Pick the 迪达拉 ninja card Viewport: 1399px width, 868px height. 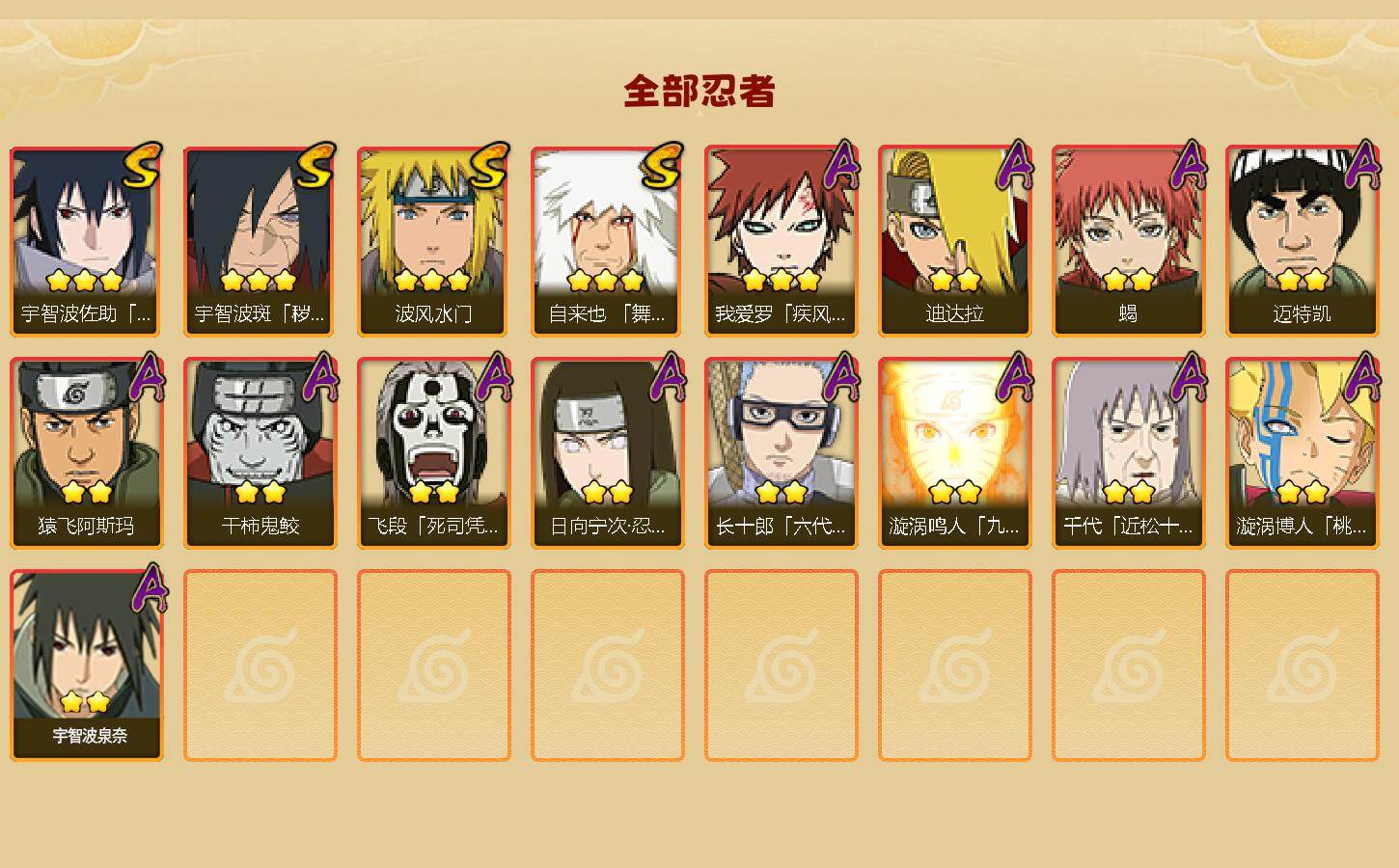click(x=954, y=241)
